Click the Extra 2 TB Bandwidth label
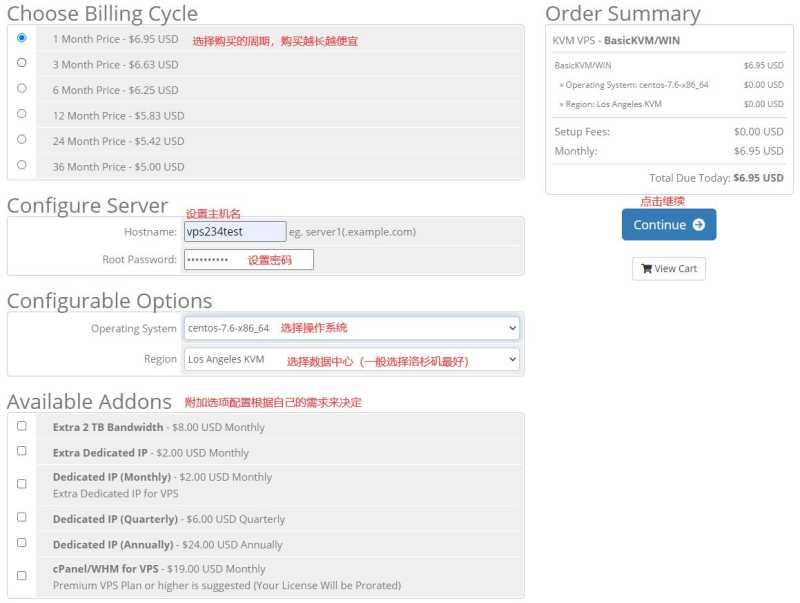This screenshot has height=603, width=800. point(159,428)
